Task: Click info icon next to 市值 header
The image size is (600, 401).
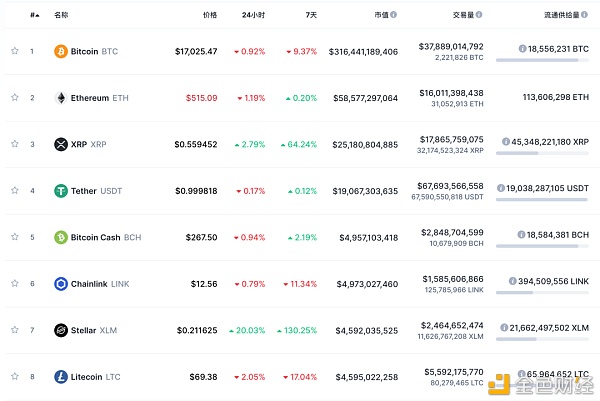Action: point(393,15)
